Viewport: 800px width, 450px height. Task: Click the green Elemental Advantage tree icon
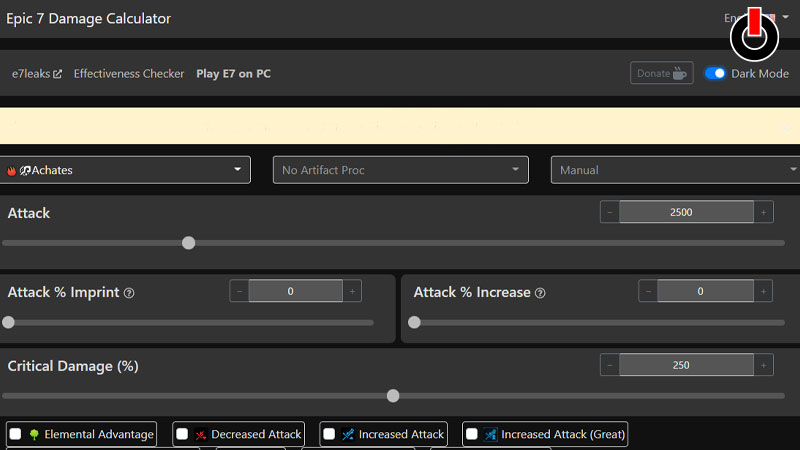[34, 435]
